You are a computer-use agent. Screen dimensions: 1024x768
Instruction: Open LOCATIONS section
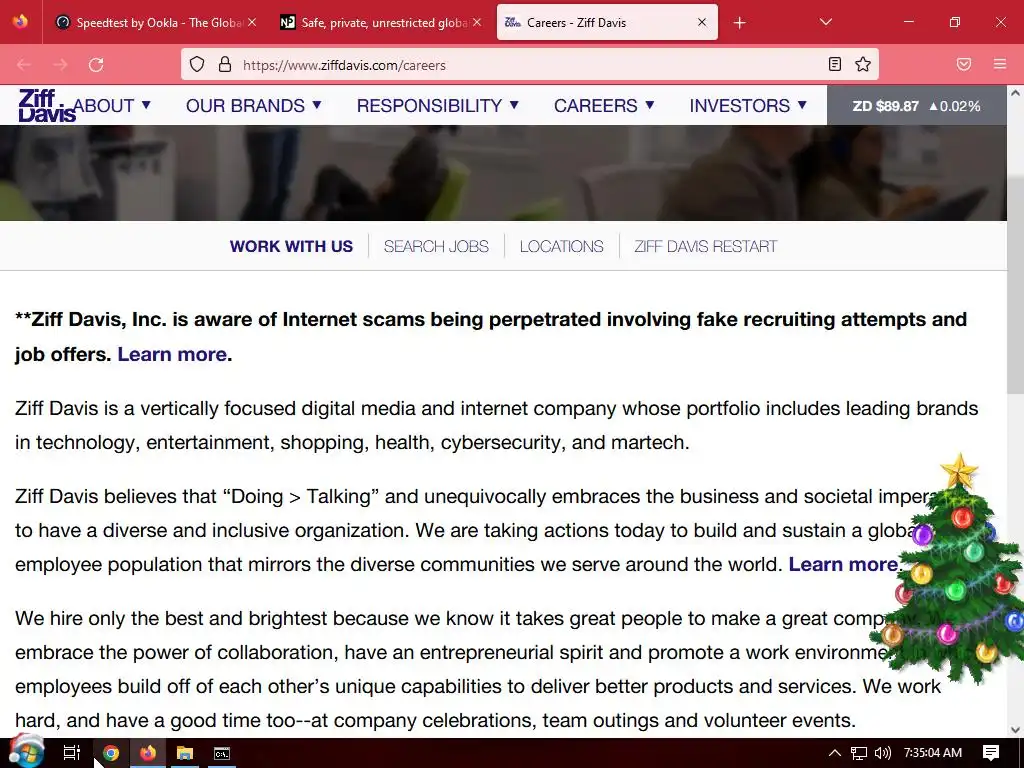(562, 246)
